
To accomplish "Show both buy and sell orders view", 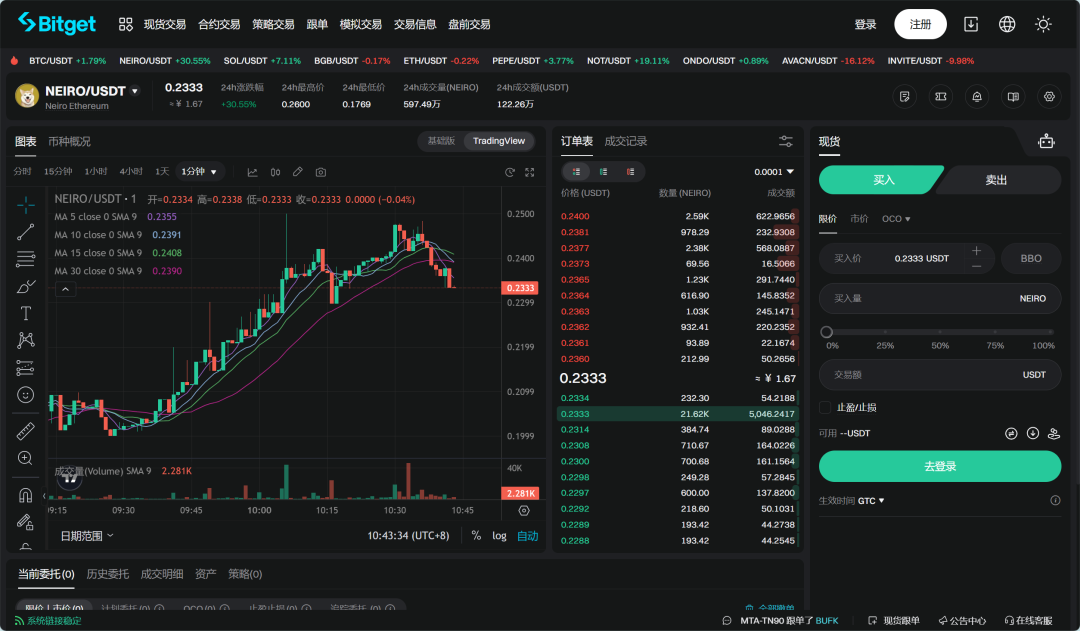I will click(x=577, y=172).
